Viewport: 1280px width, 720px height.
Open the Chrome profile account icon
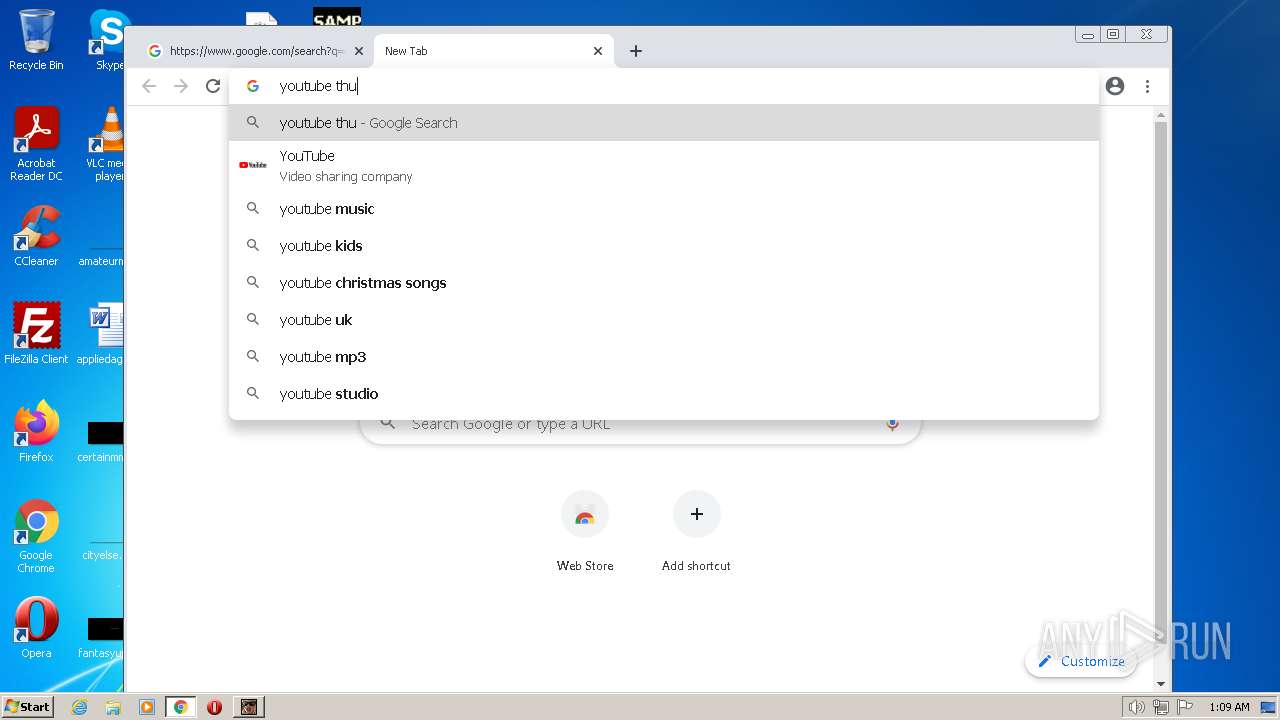[x=1115, y=86]
